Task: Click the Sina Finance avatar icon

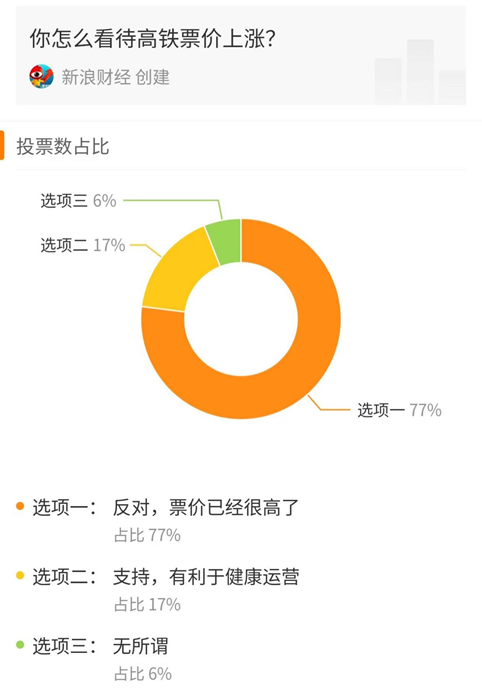Action: click(42, 76)
